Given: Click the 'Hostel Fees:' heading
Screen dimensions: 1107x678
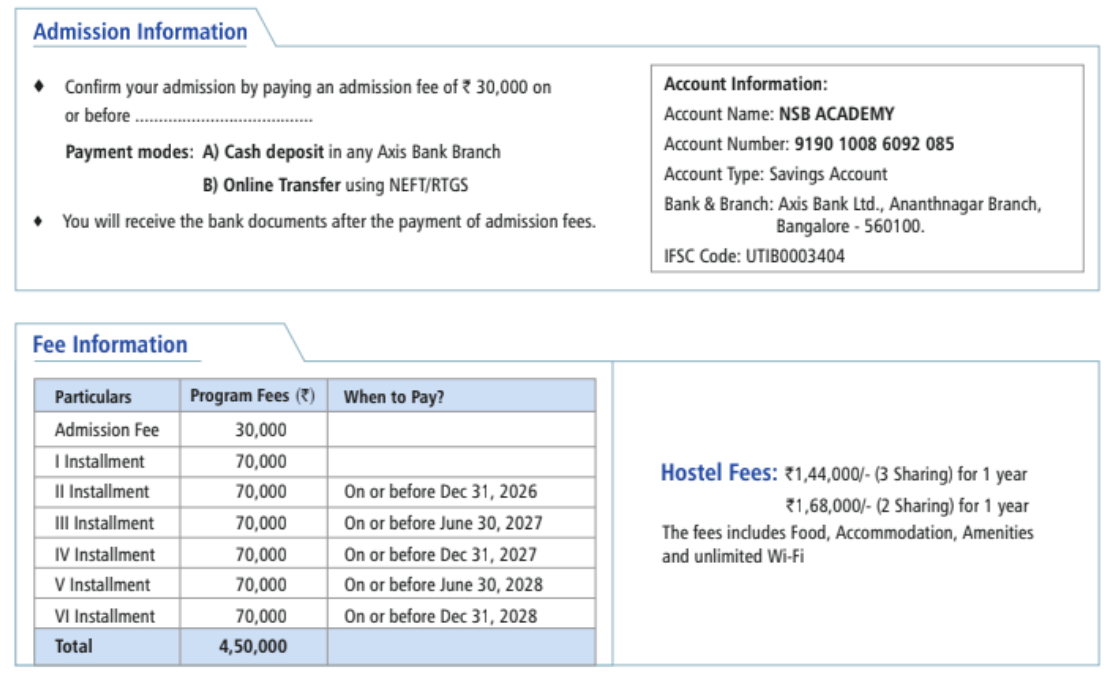Looking at the screenshot, I should [718, 473].
